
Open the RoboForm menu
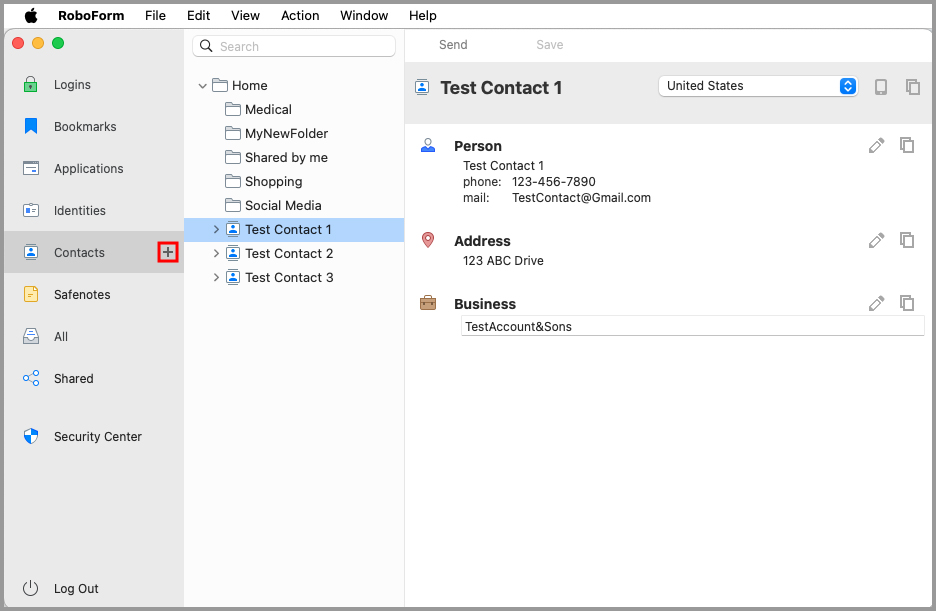click(91, 16)
